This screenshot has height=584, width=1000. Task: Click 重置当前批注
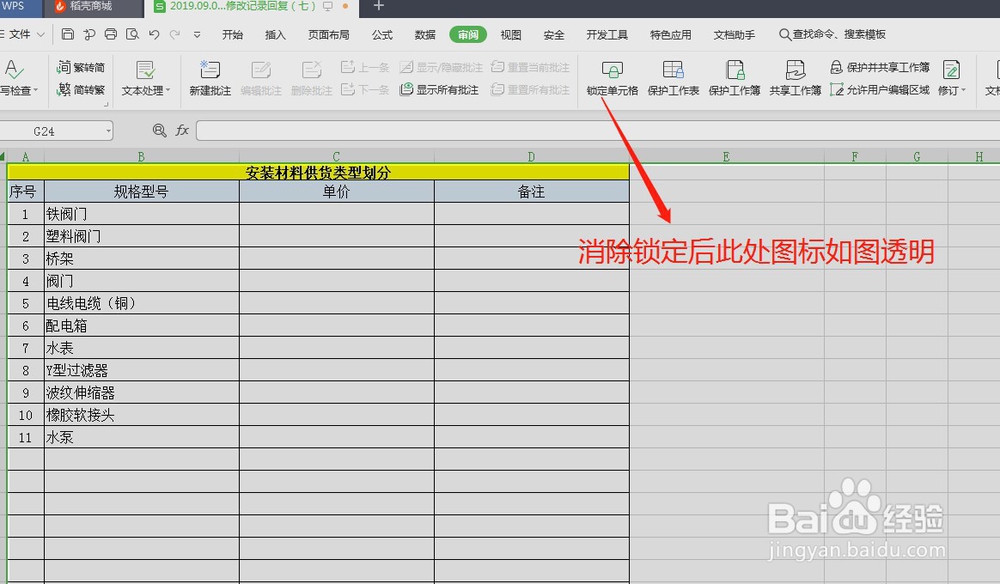coord(531,67)
